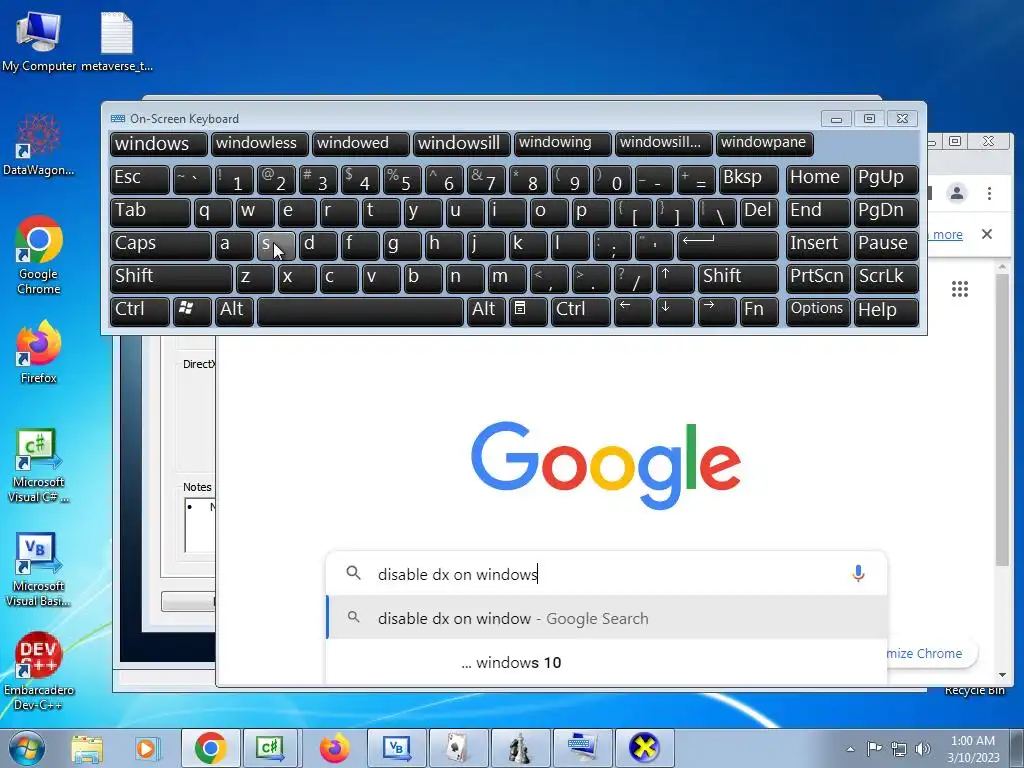Click the 'more' link in Chrome
Screen dimensions: 1024x768
[947, 234]
